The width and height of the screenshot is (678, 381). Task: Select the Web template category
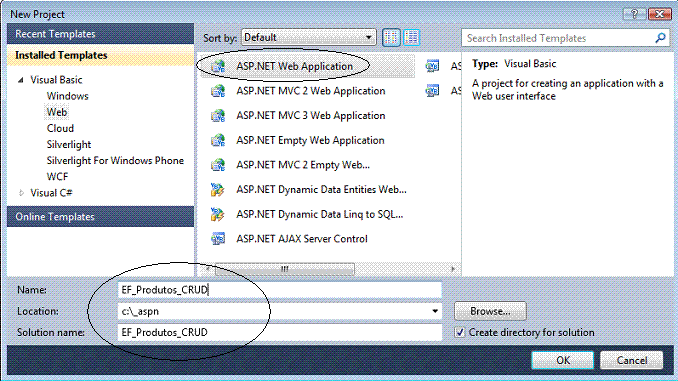[57, 112]
